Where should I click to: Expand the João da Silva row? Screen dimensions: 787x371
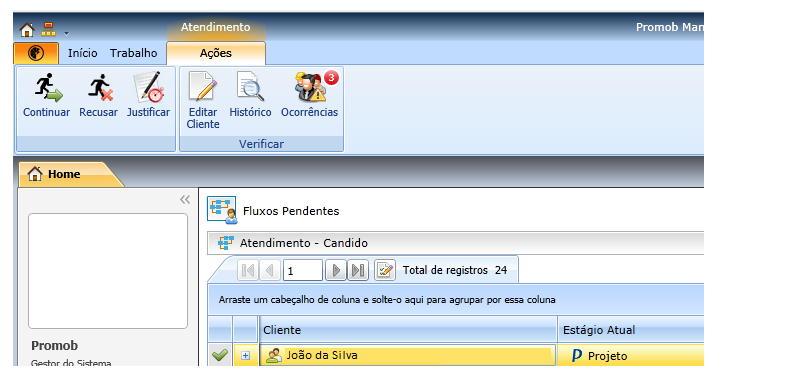[245, 355]
